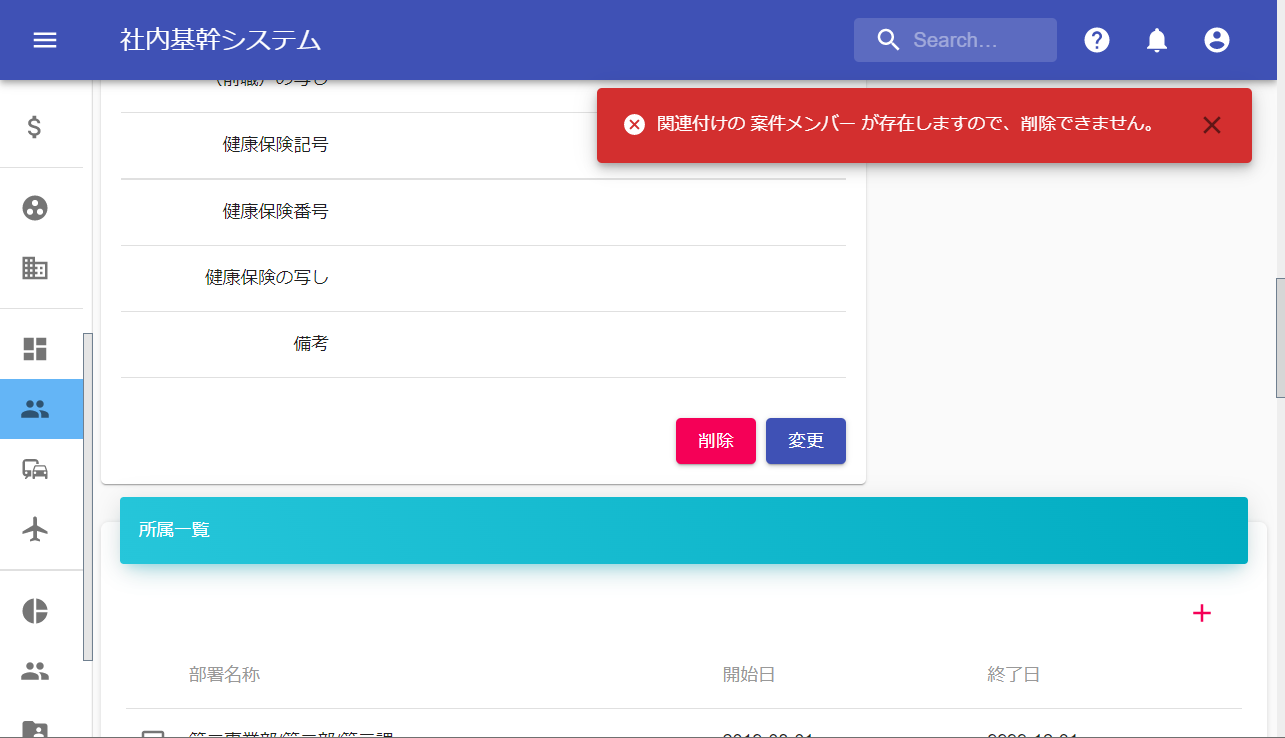Click the 開始日 column header

[x=749, y=675]
